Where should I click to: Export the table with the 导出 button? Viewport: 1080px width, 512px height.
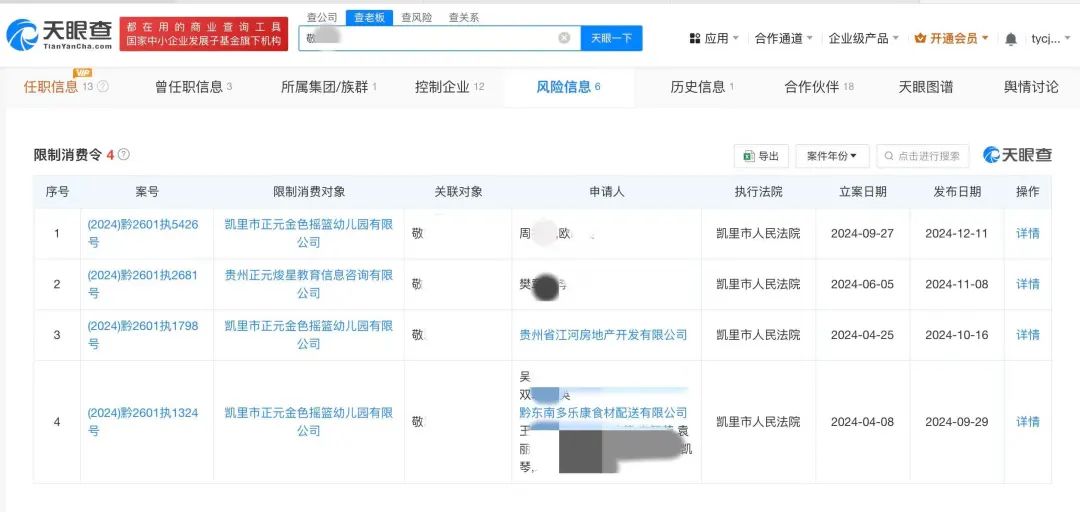pyautogui.click(x=760, y=156)
